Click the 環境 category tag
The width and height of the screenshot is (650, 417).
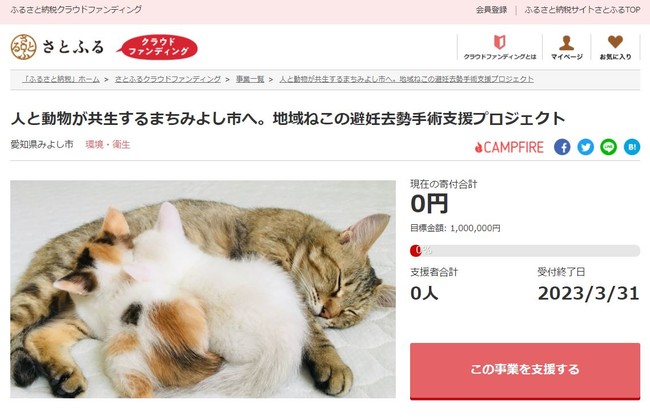click(94, 144)
